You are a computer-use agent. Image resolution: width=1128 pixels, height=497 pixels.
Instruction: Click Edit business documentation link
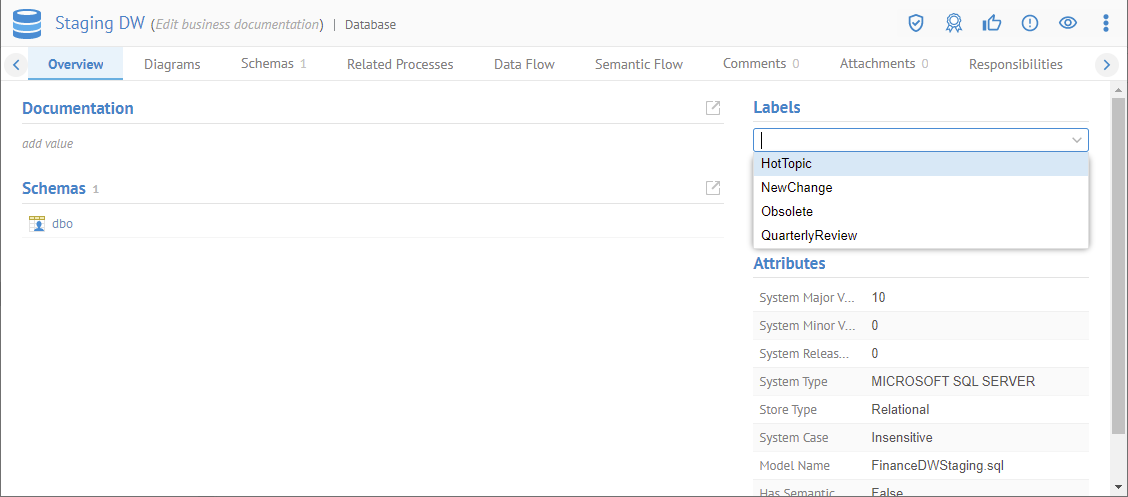click(237, 24)
